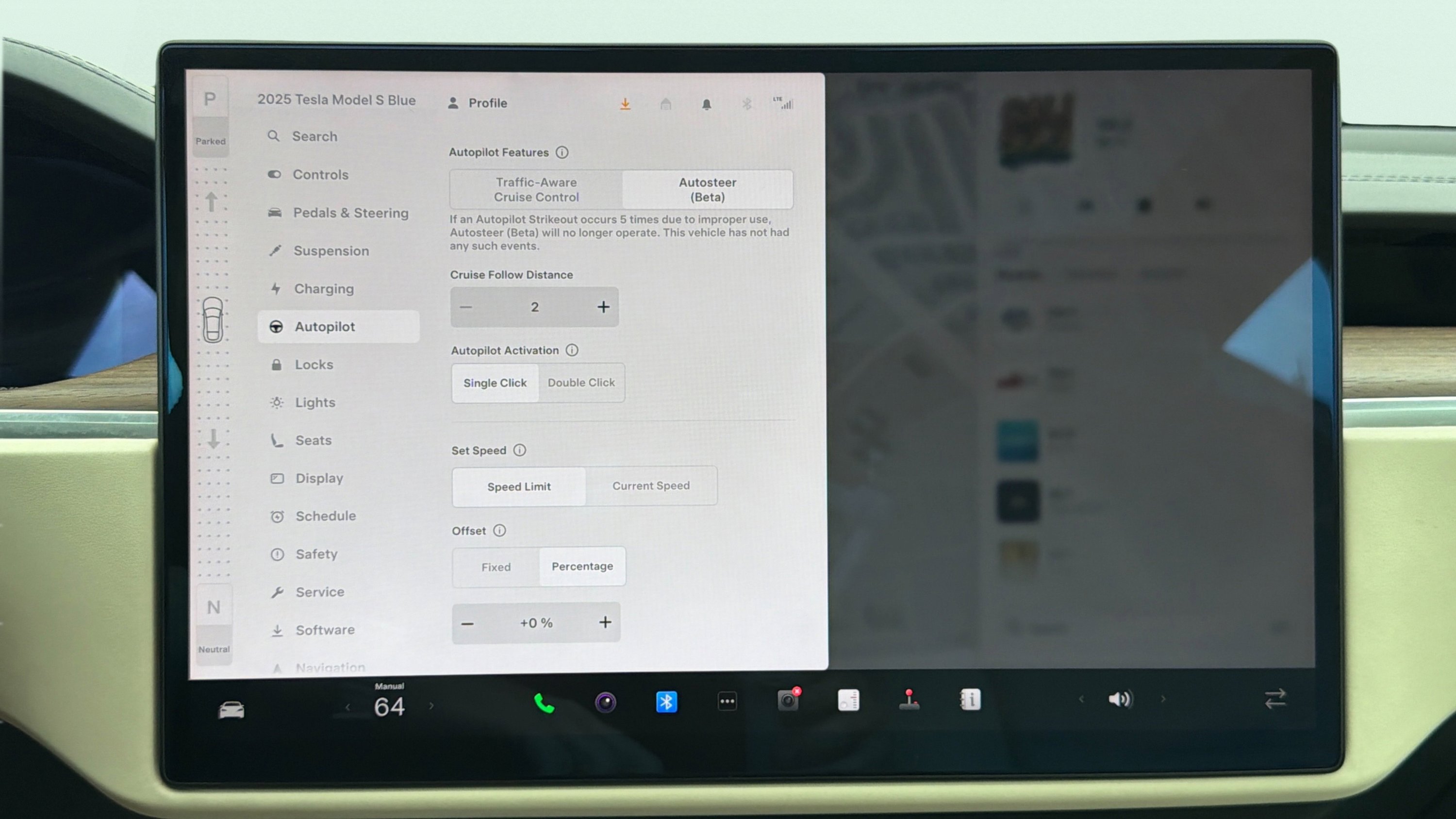The image size is (1456, 819).
Task: Choose Fixed offset option
Action: point(496,567)
